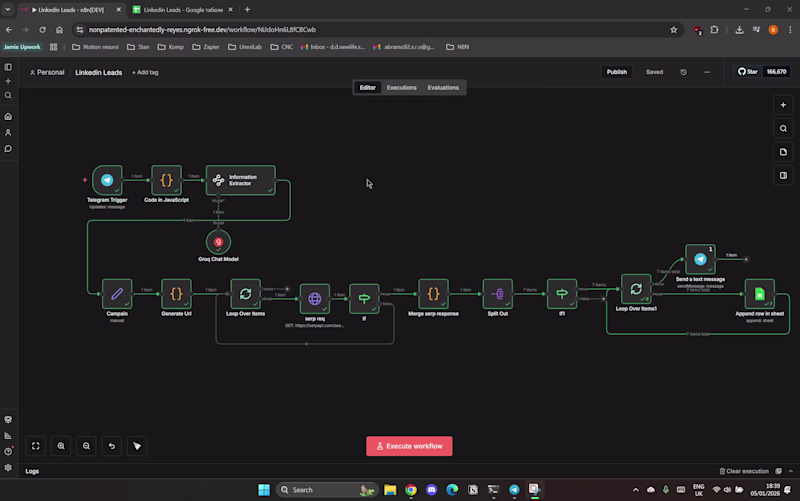Open the If1 node
800x501 pixels.
[562, 294]
